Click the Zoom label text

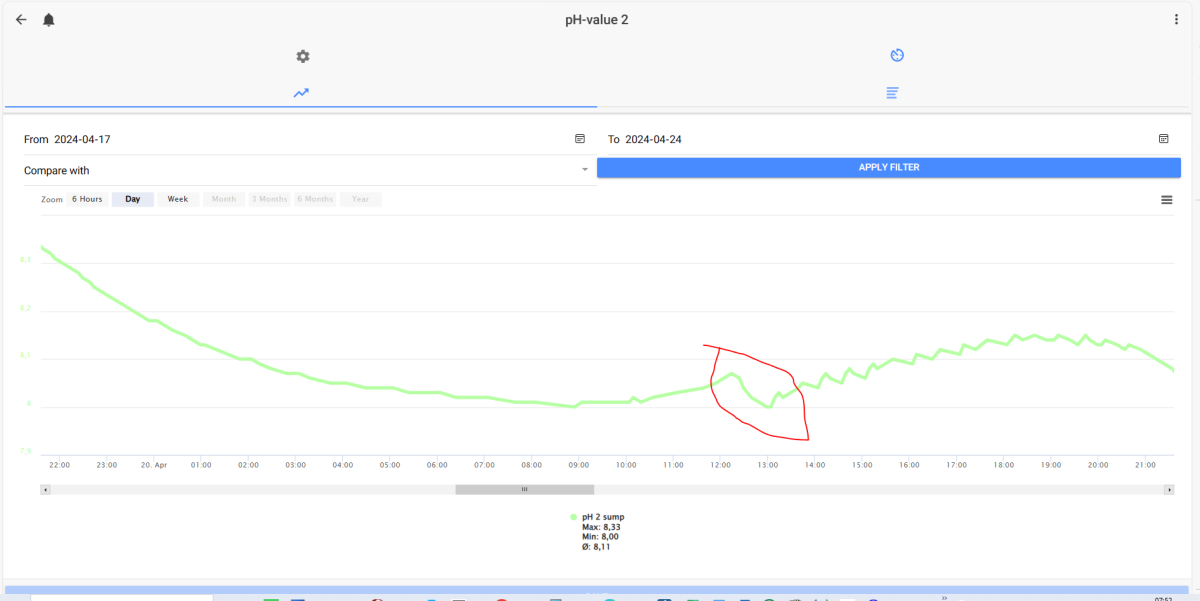pyautogui.click(x=52, y=200)
